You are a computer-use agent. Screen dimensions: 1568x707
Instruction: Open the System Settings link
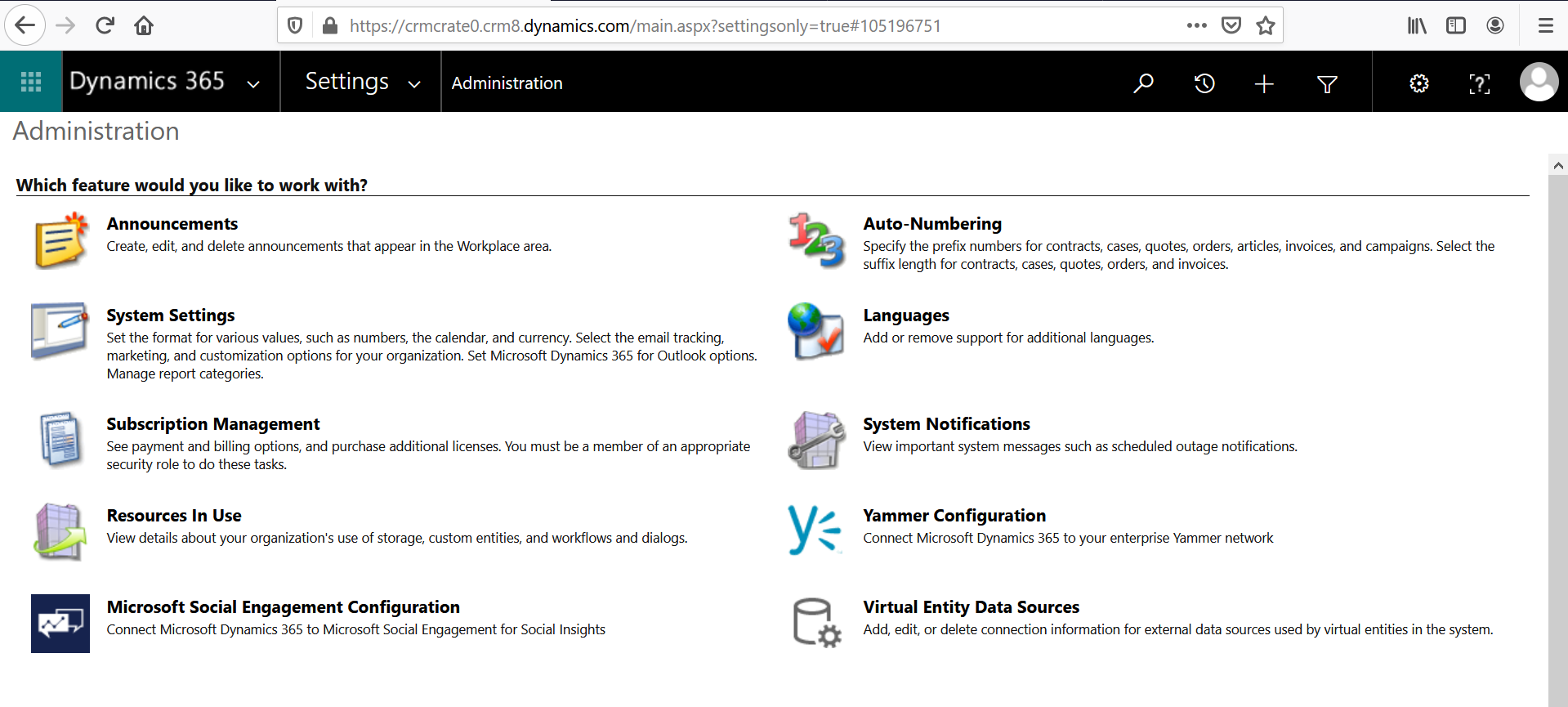170,315
